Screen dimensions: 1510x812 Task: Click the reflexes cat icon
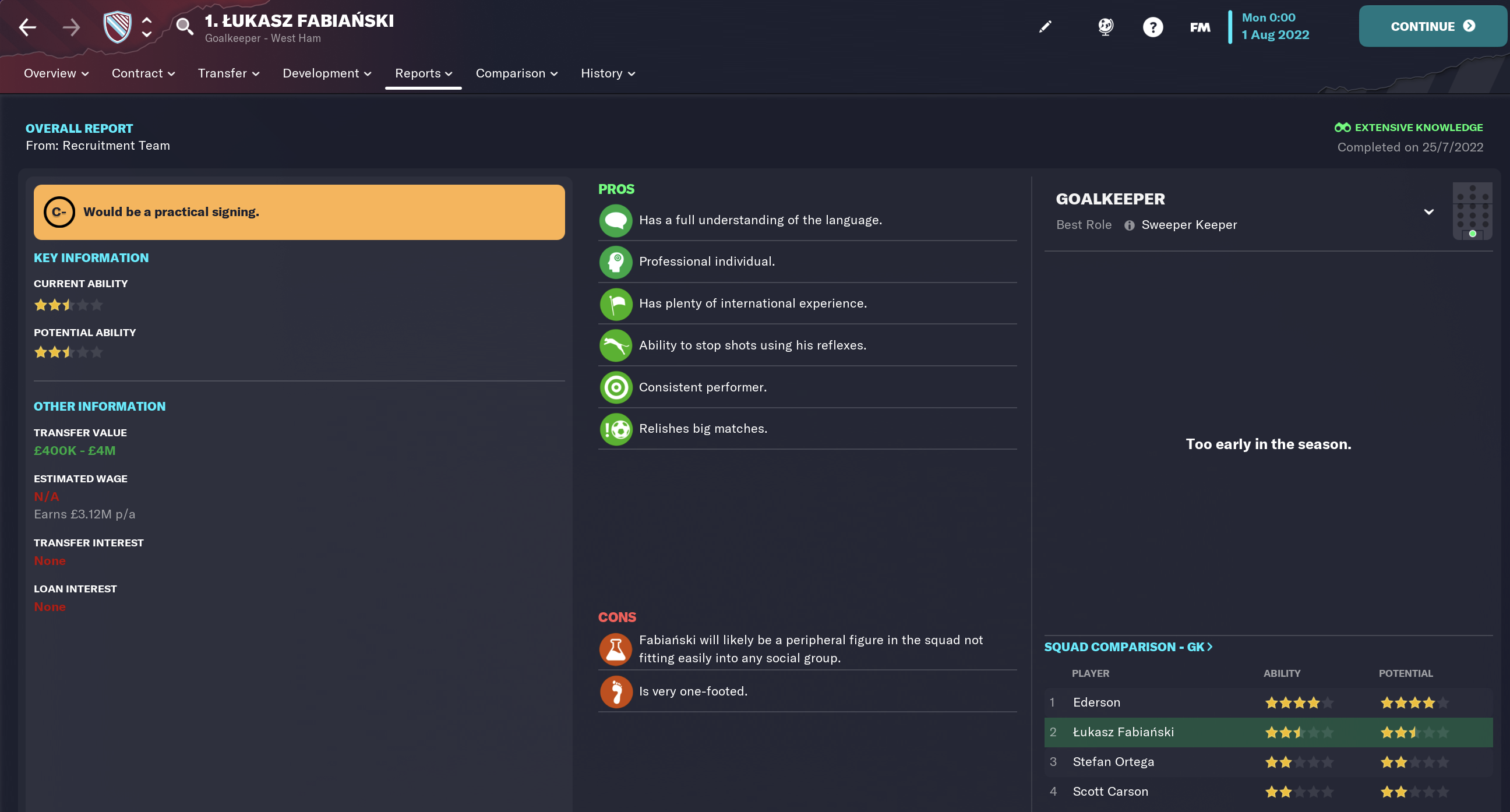[616, 345]
